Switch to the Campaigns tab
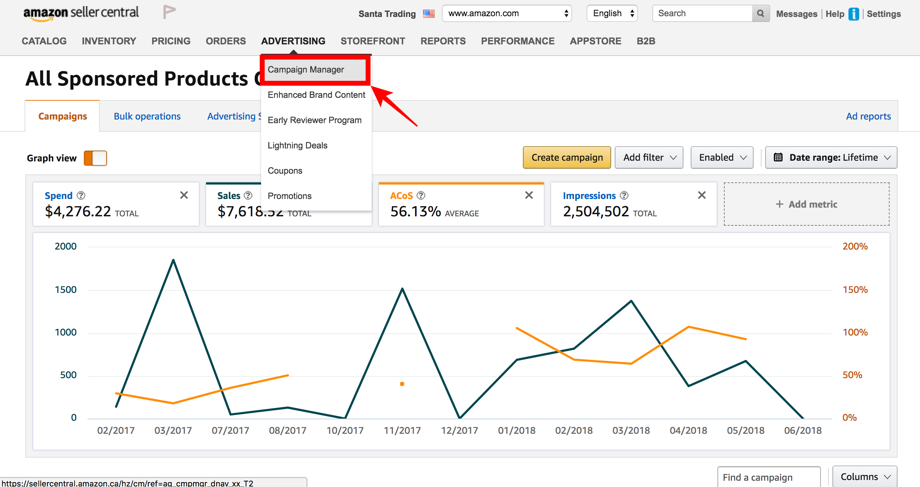This screenshot has width=920, height=487. click(62, 116)
